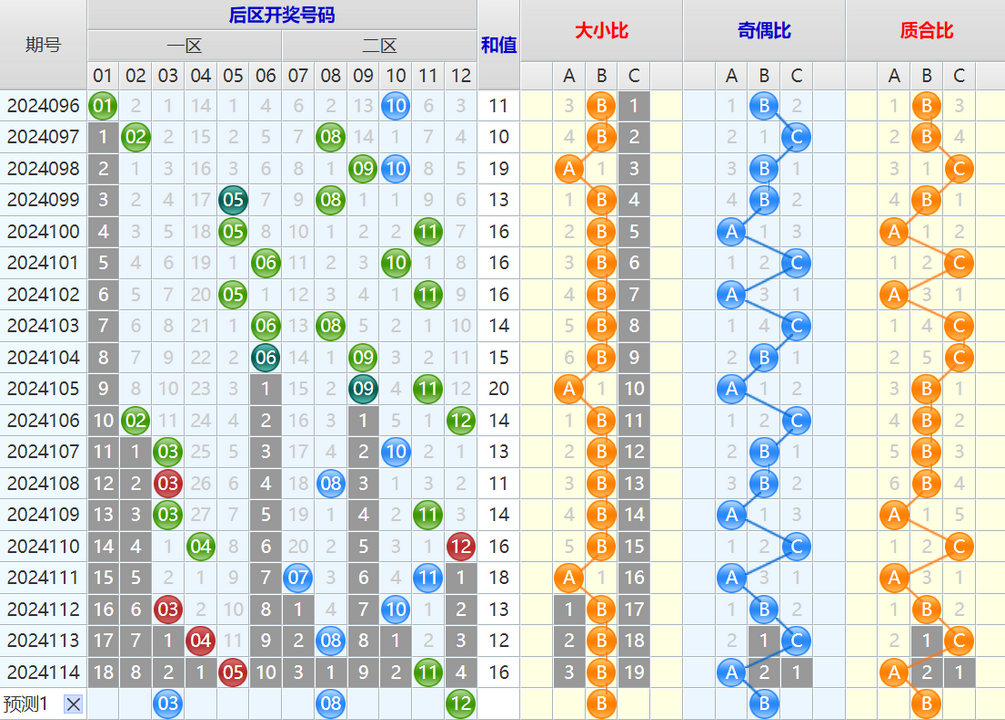Select green 09 ball in row 2024098
This screenshot has height=720, width=1005.
[x=363, y=169]
